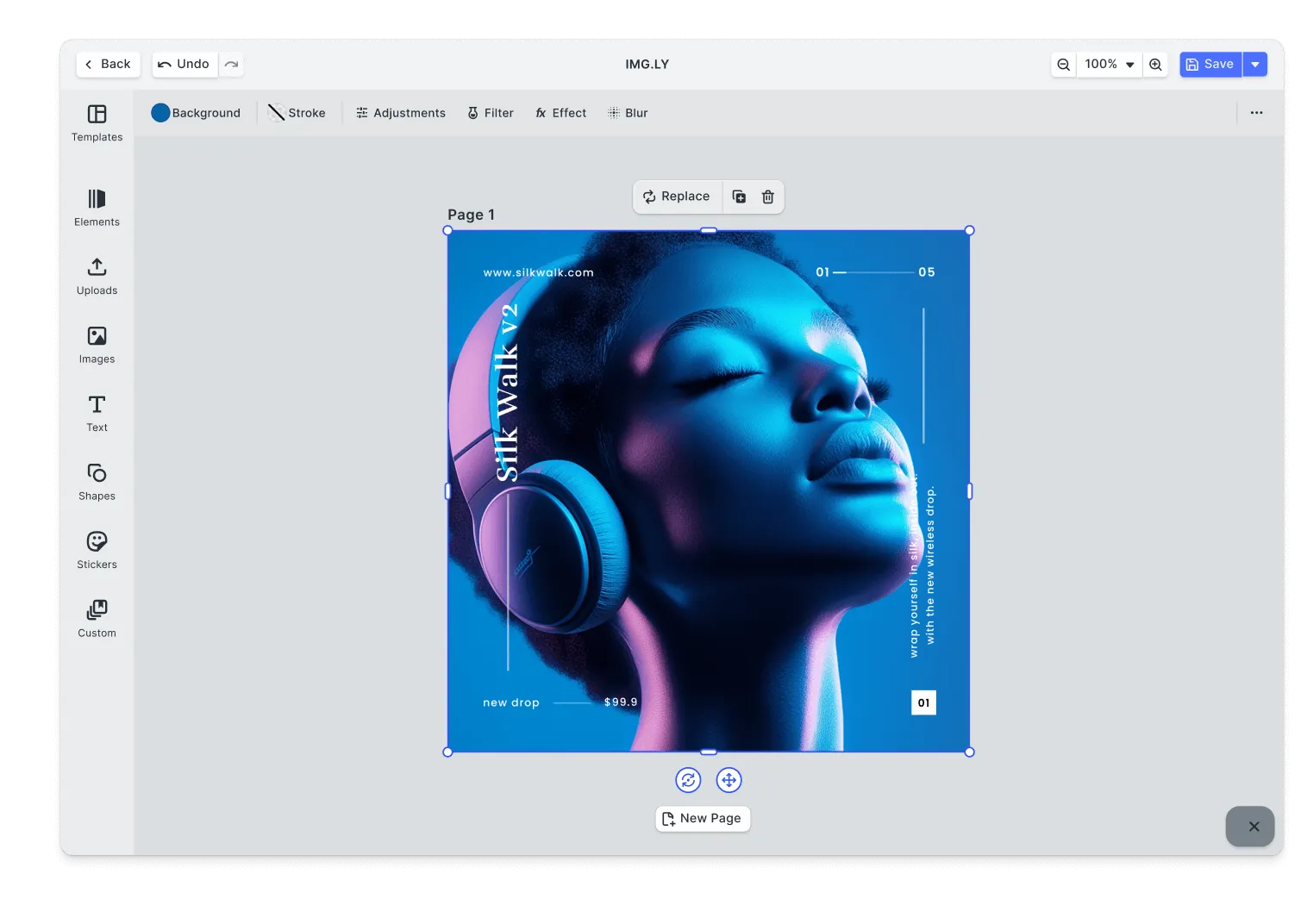Add a New Page
1307x924 pixels.
coord(703,819)
